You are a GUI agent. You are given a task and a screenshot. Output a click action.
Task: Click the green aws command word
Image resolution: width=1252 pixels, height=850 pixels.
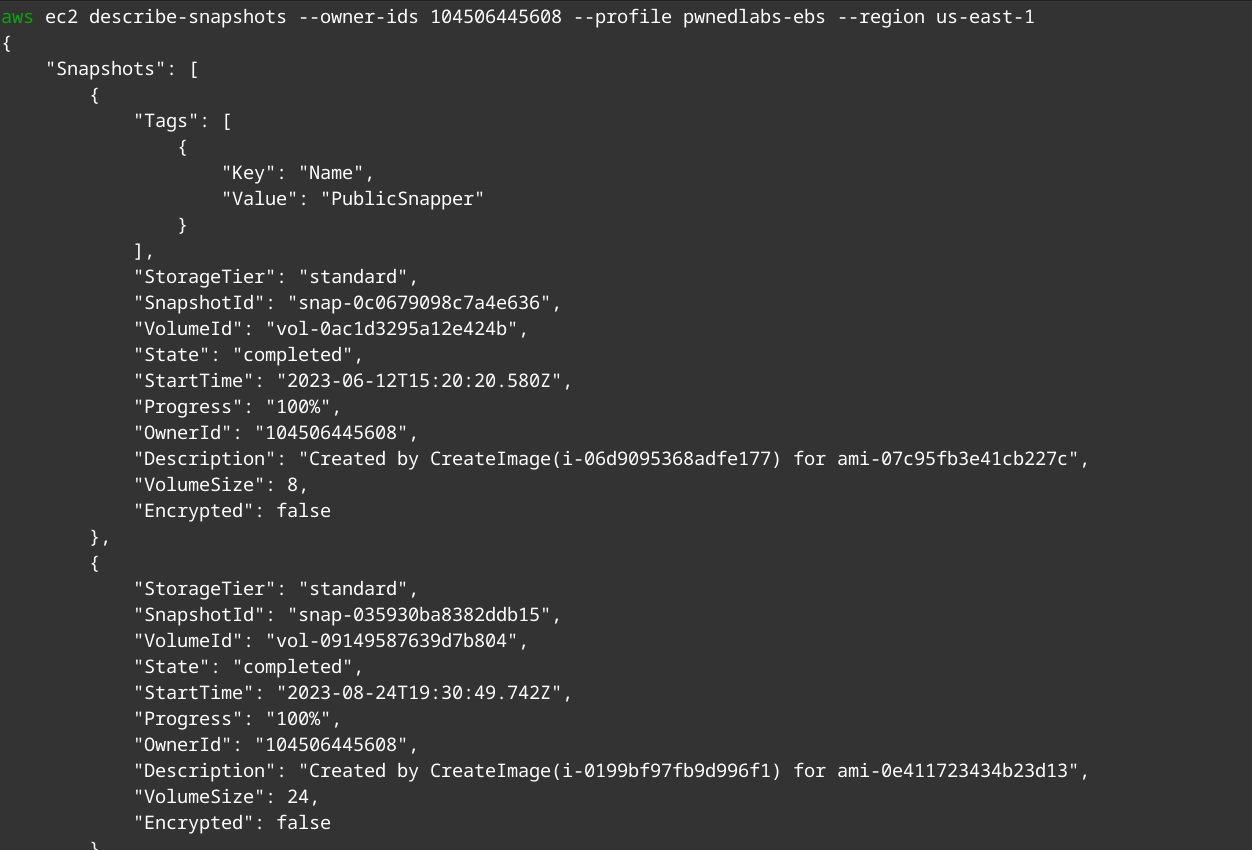(17, 18)
